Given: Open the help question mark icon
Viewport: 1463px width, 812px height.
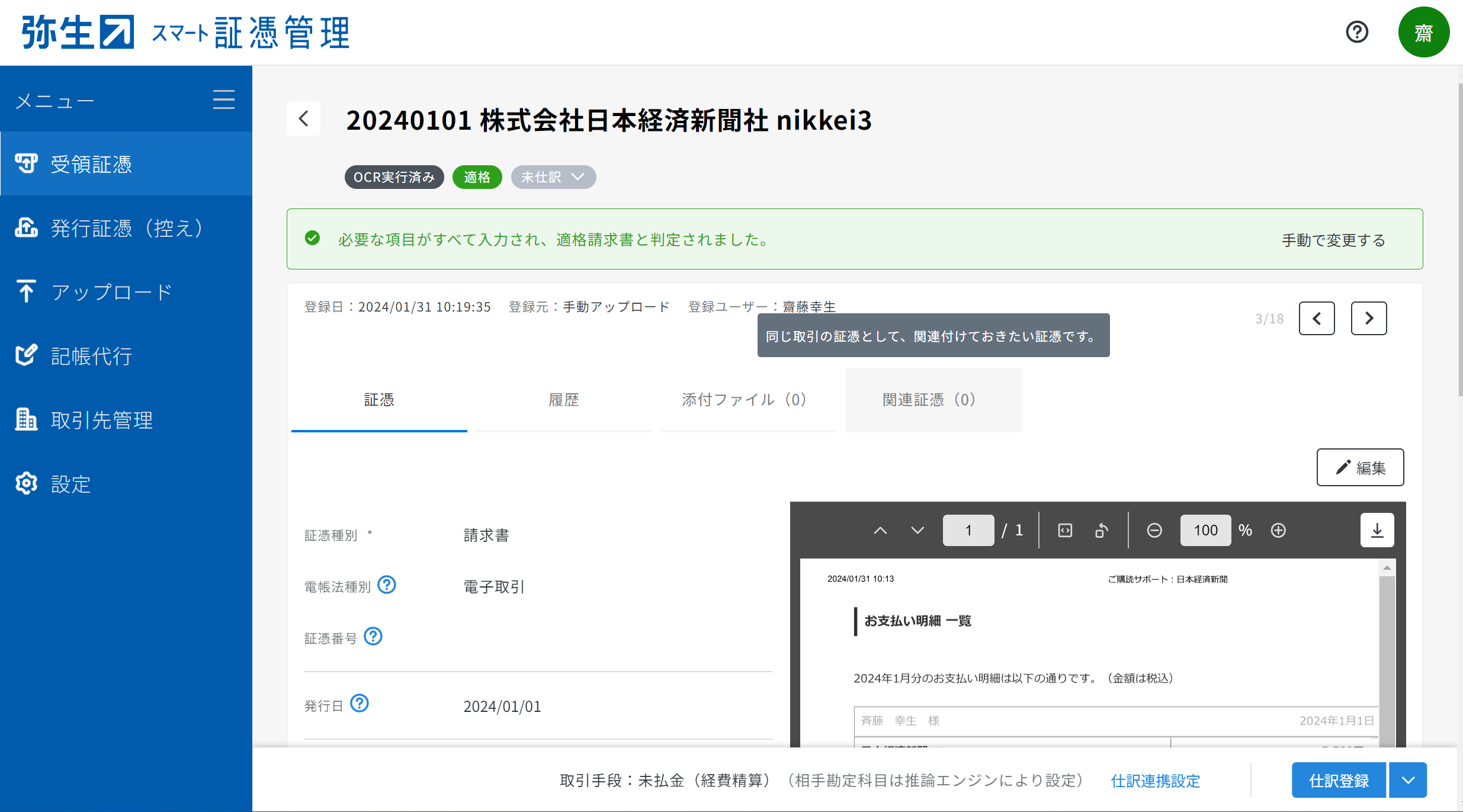Looking at the screenshot, I should [1357, 32].
